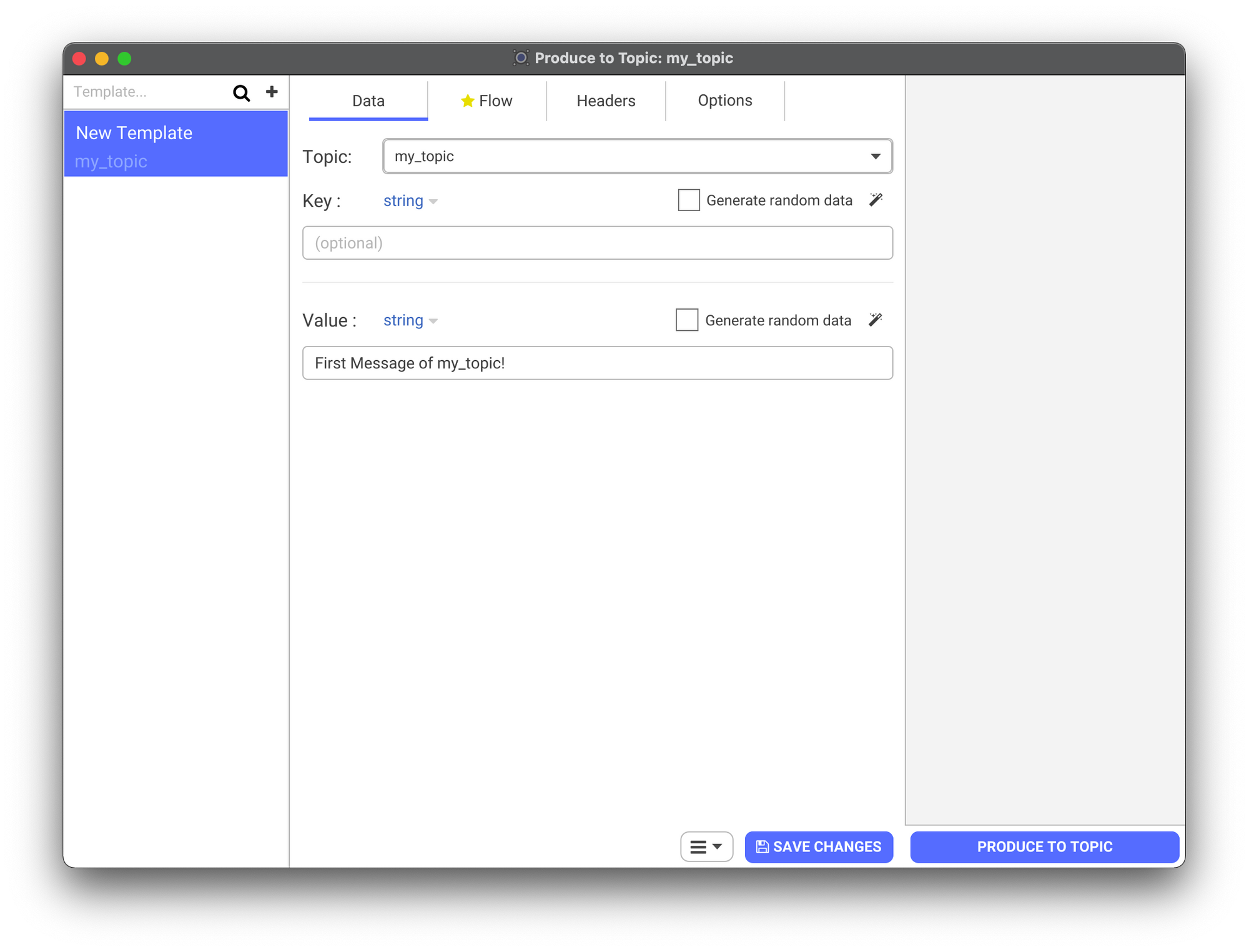Click the template search magnifier icon
This screenshot has height=952, width=1249.
tap(241, 92)
